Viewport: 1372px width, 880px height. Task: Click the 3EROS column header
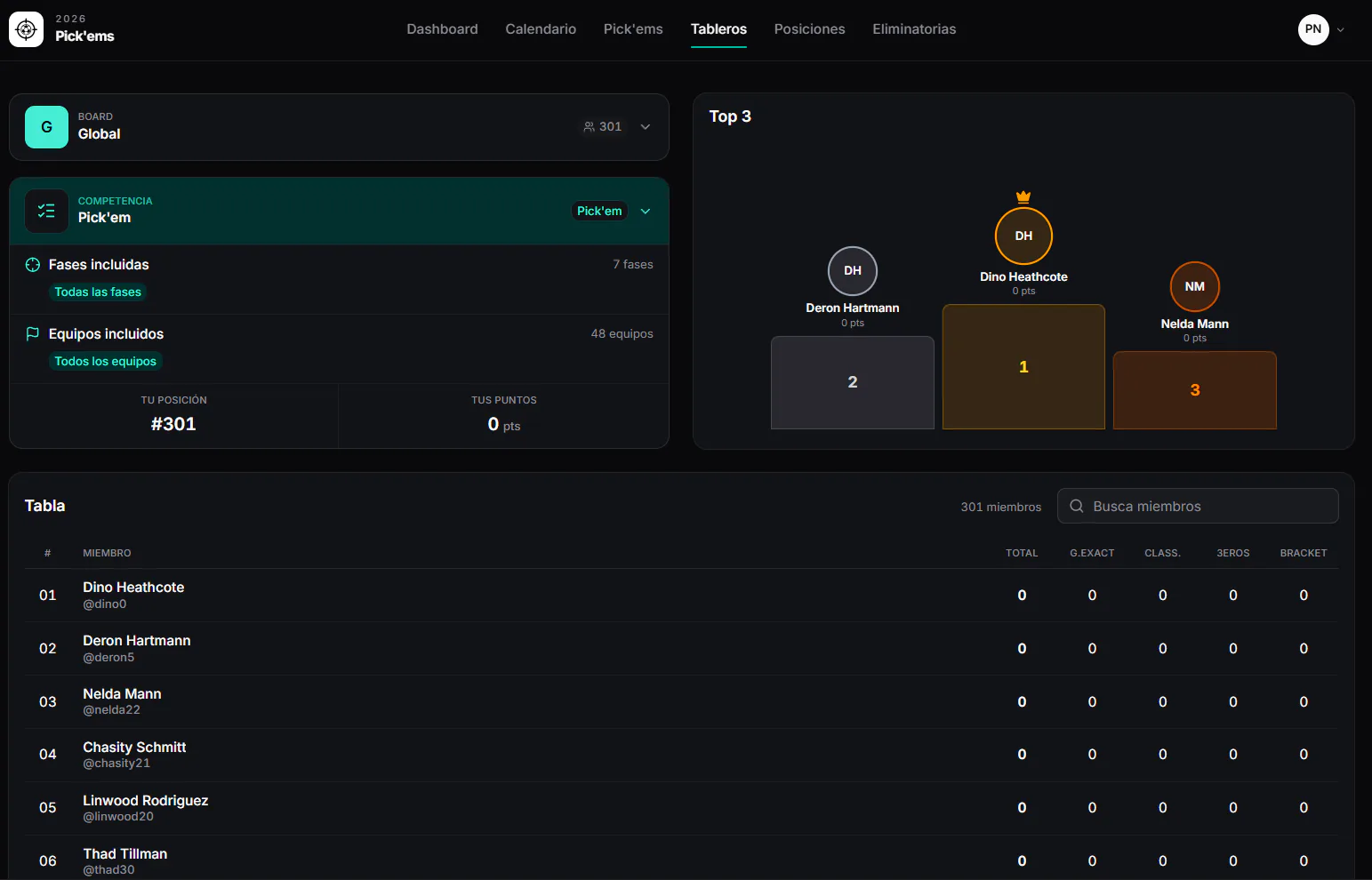tap(1233, 553)
